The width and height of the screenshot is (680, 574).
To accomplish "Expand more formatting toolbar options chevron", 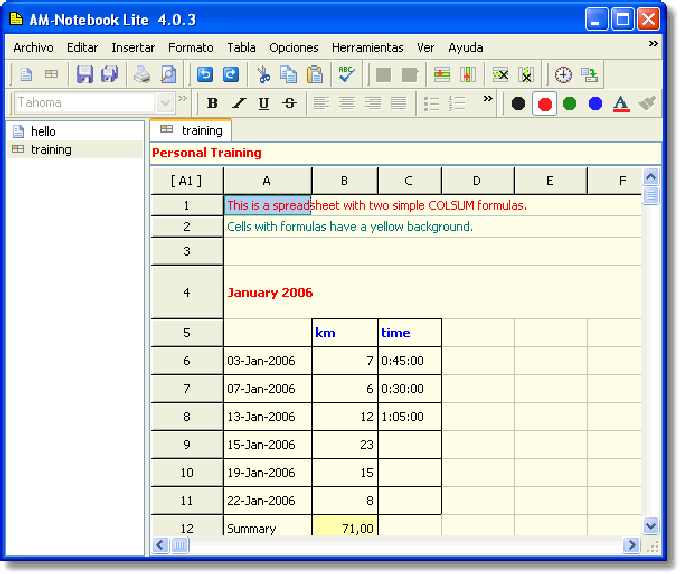I will pyautogui.click(x=488, y=98).
